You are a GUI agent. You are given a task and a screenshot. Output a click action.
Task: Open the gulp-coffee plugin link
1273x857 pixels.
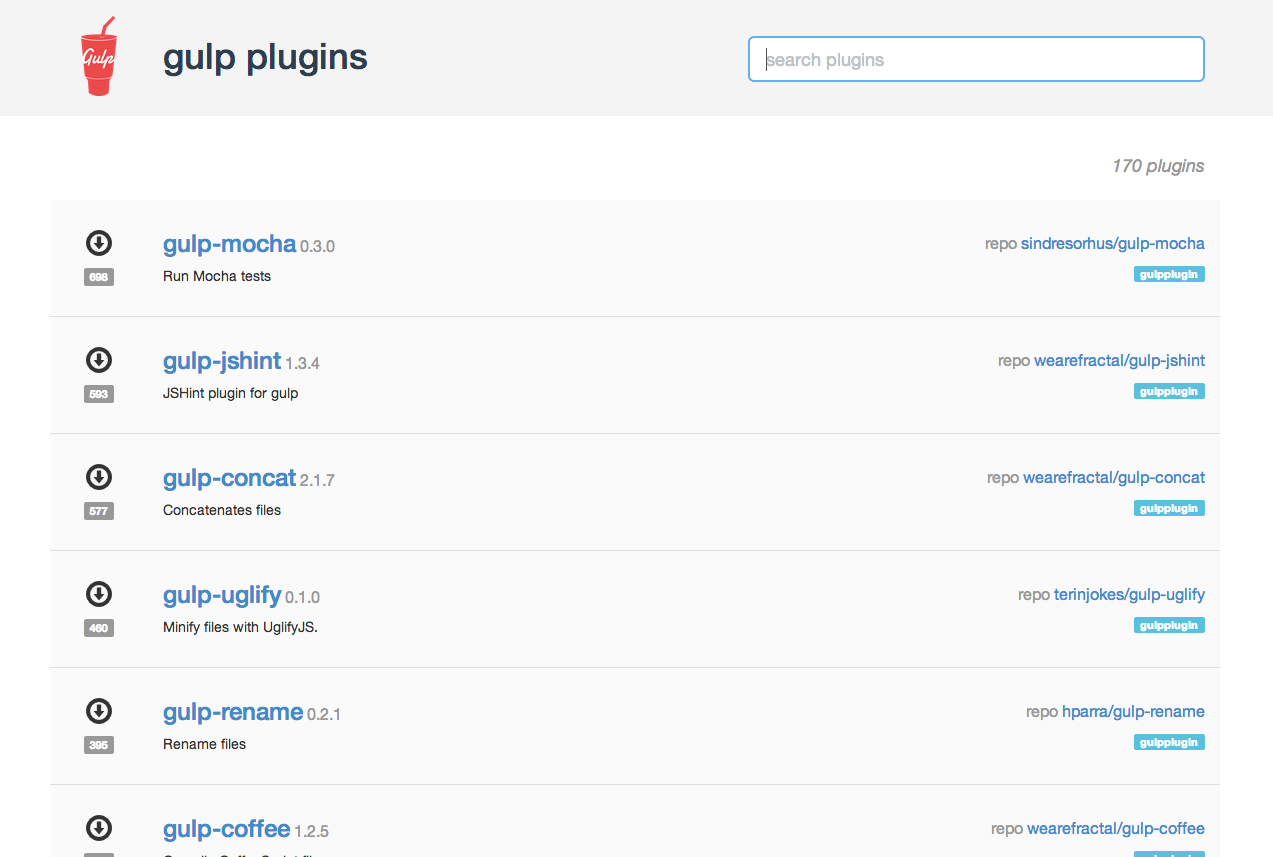pos(226,829)
